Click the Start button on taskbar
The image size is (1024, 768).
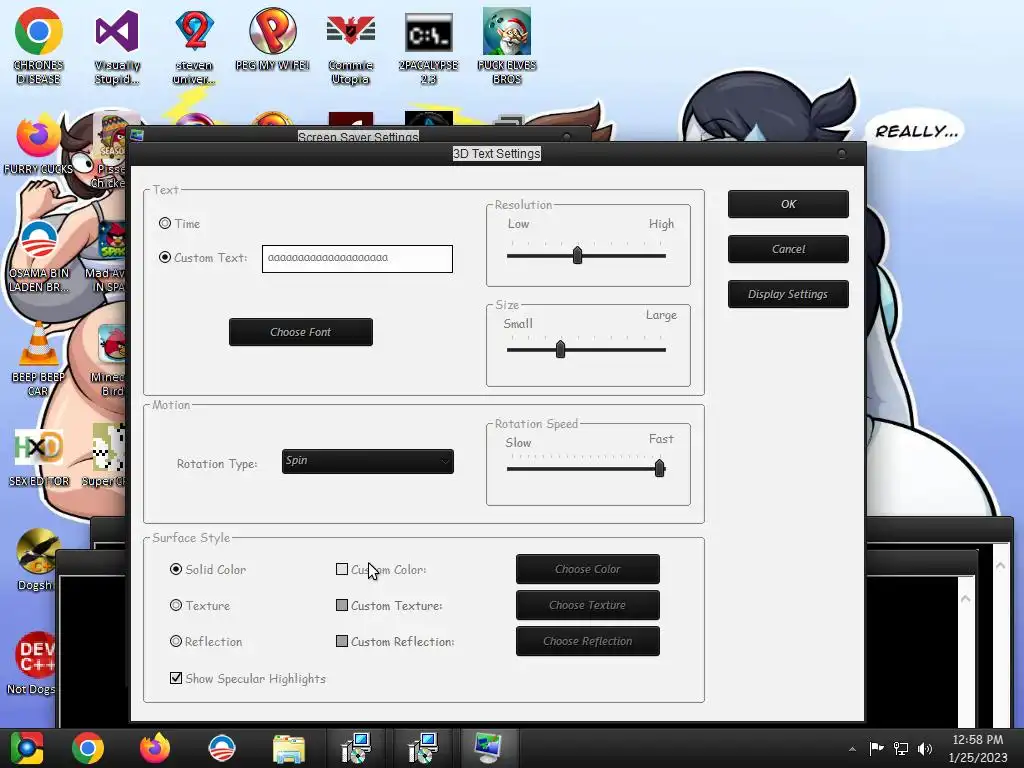tap(26, 748)
